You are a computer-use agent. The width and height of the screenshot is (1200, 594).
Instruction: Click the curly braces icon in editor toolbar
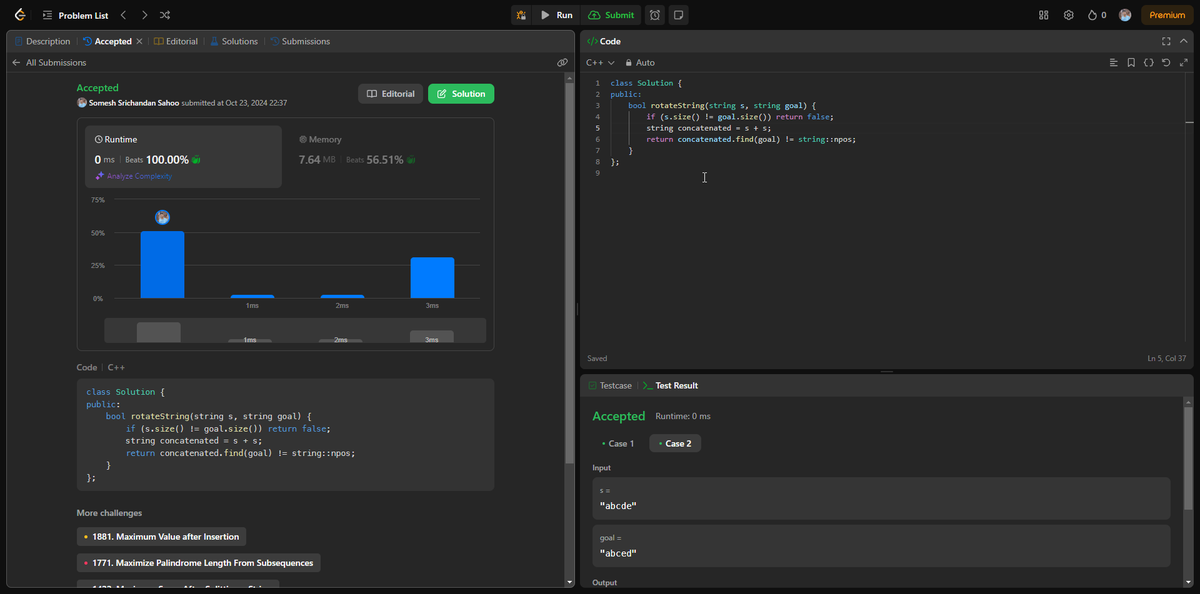(x=1149, y=62)
